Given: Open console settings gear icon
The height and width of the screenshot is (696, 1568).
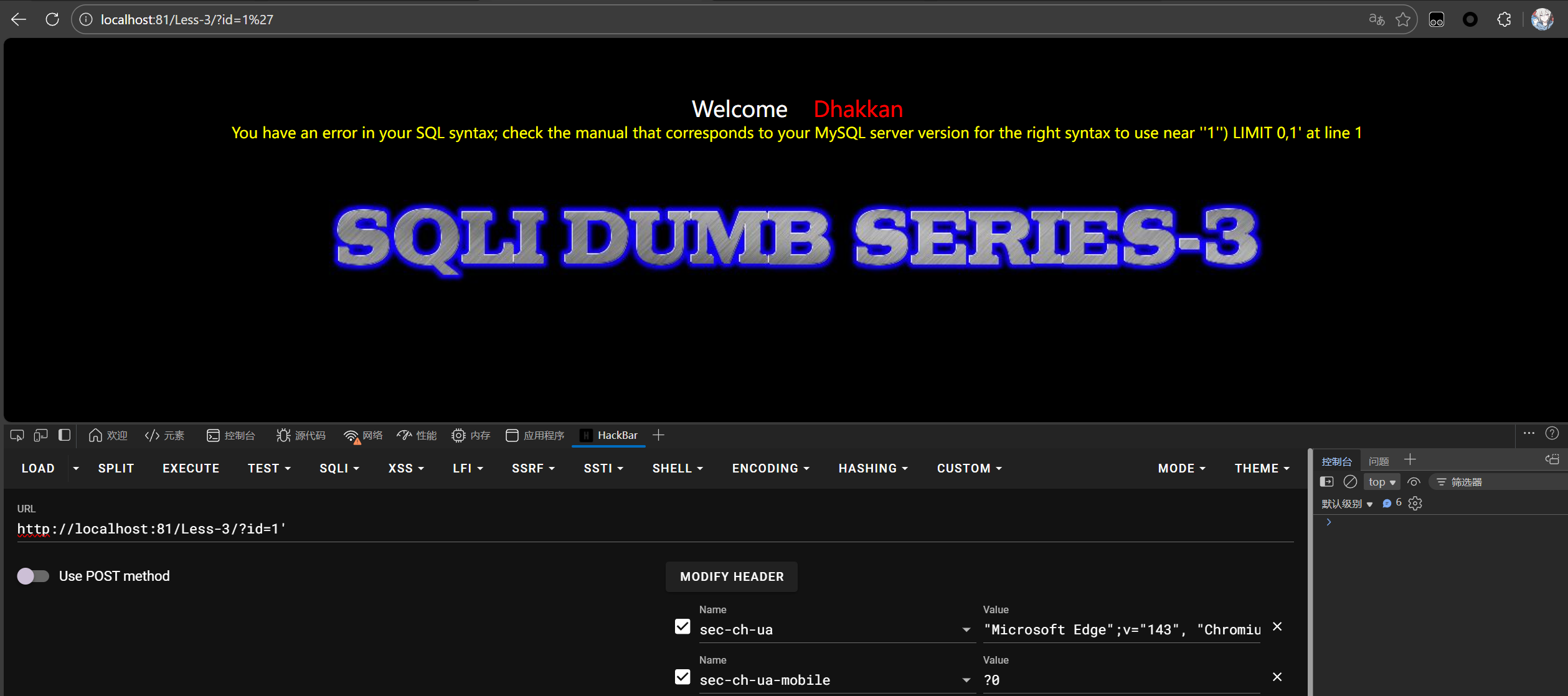Looking at the screenshot, I should click(x=1415, y=504).
